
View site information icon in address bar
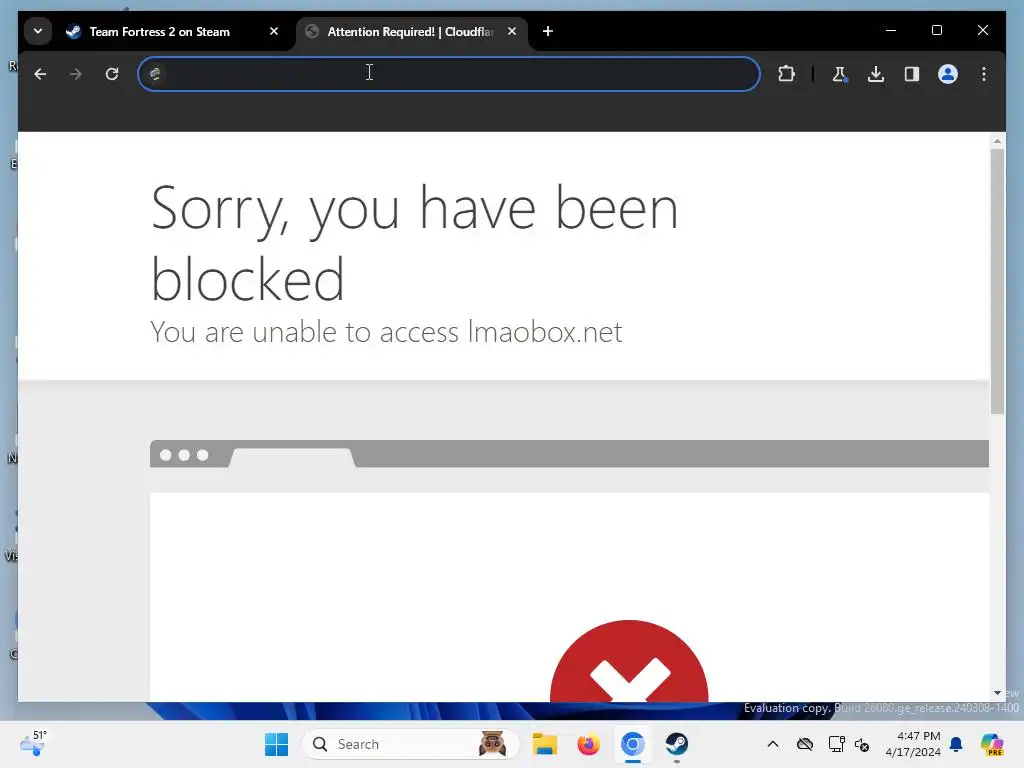point(155,74)
